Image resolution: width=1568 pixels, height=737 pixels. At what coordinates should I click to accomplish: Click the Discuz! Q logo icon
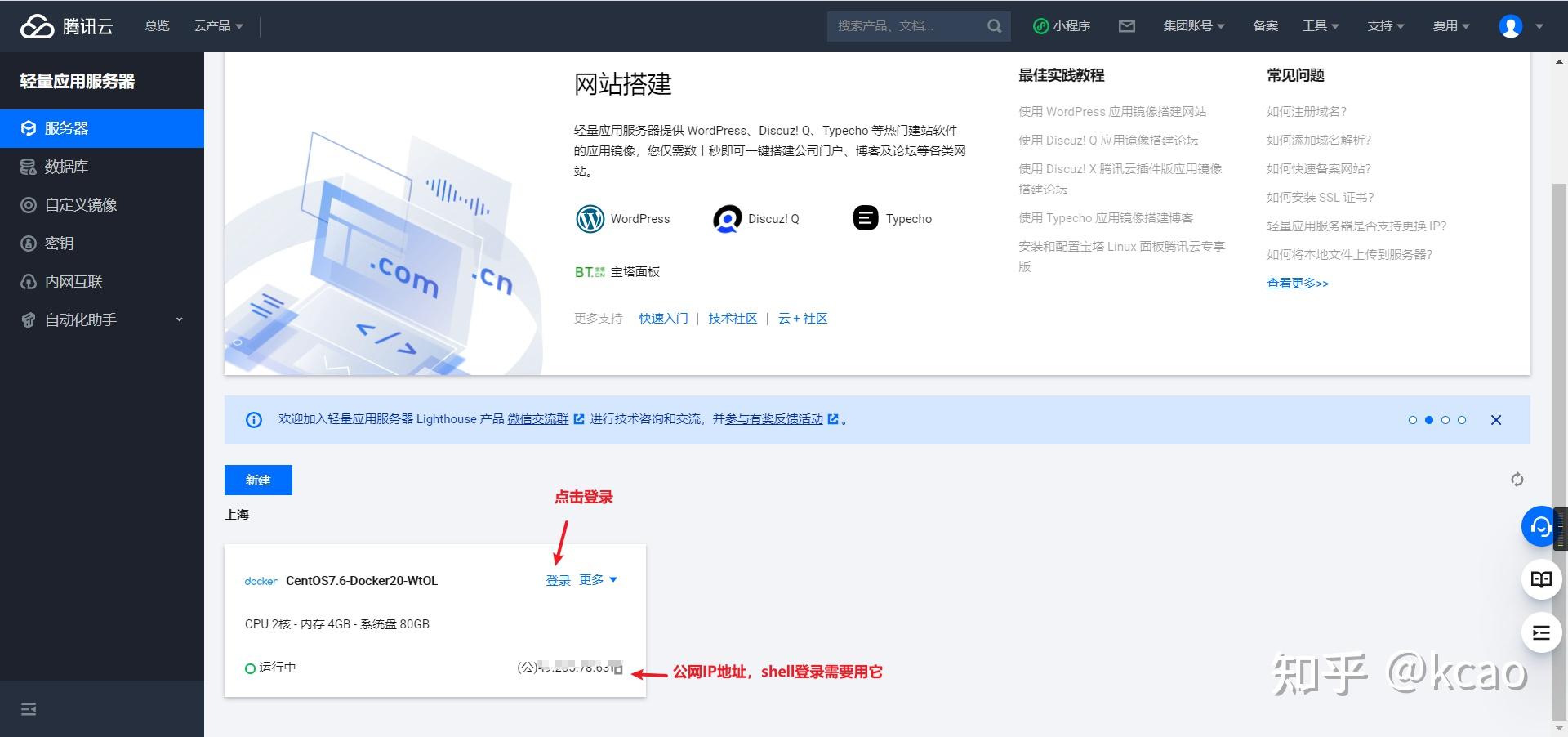pos(727,219)
